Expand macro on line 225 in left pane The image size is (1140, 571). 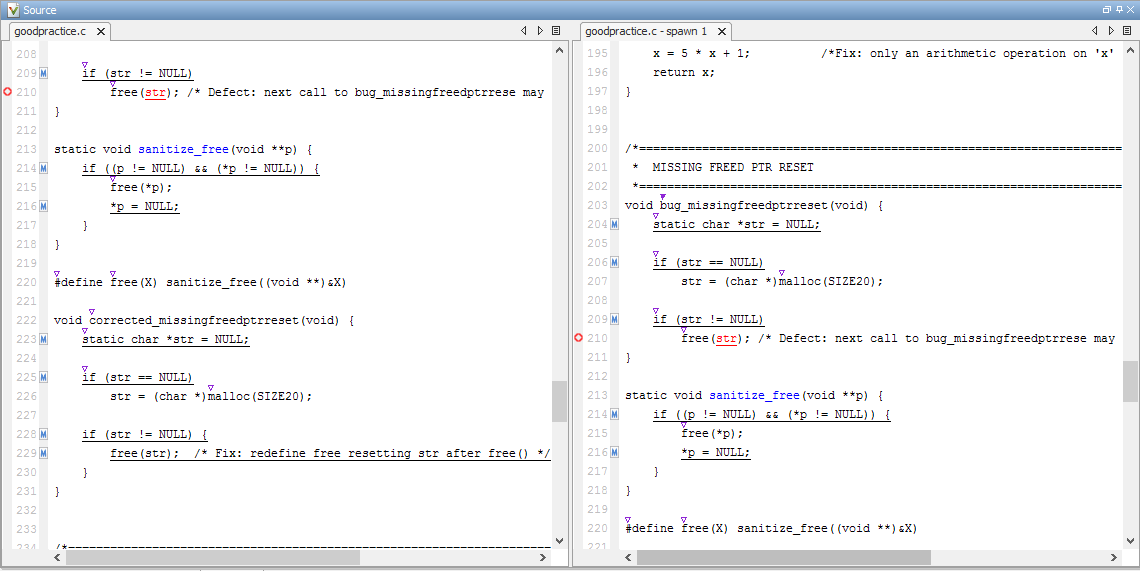tap(44, 377)
